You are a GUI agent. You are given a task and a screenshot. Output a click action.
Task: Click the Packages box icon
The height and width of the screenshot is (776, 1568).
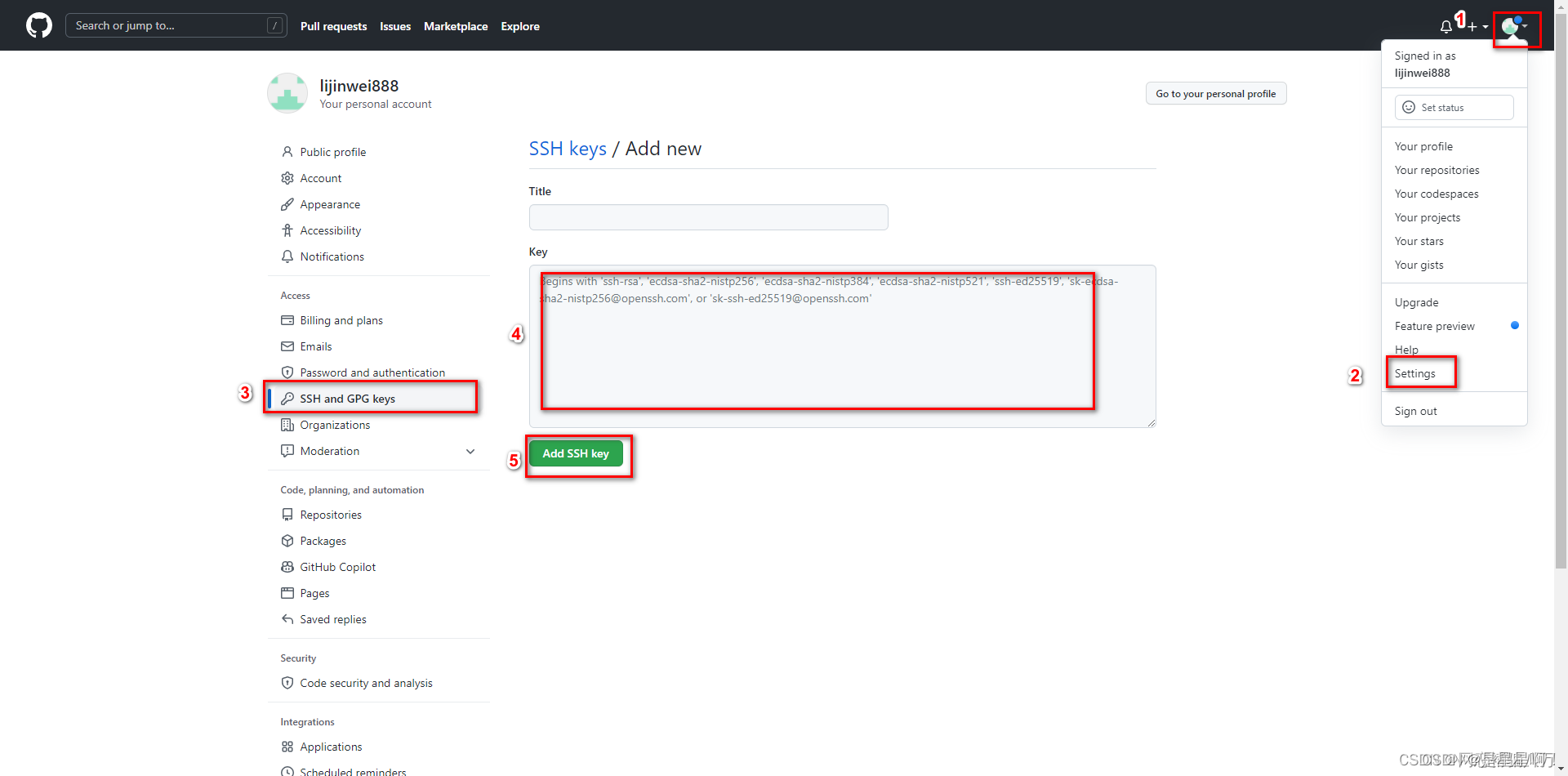287,541
